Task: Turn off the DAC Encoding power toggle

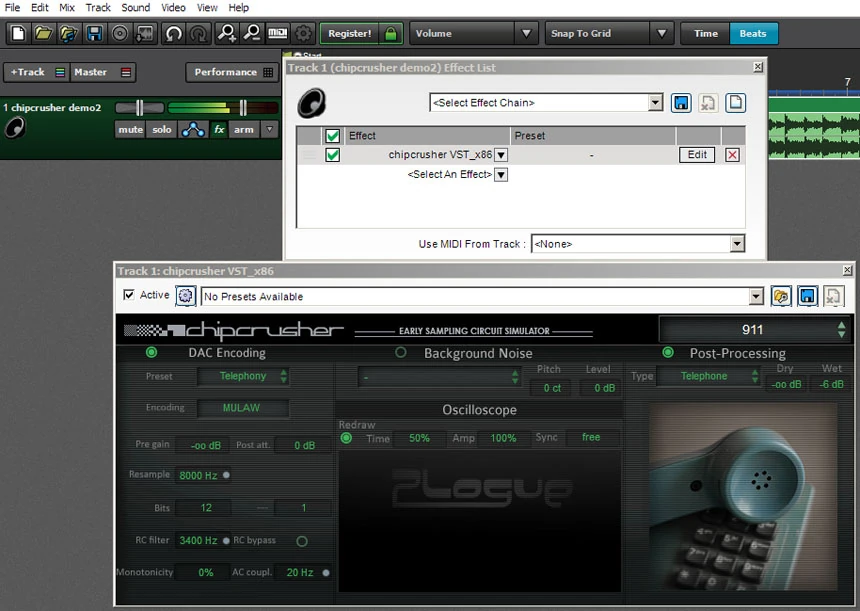Action: pyautogui.click(x=151, y=353)
